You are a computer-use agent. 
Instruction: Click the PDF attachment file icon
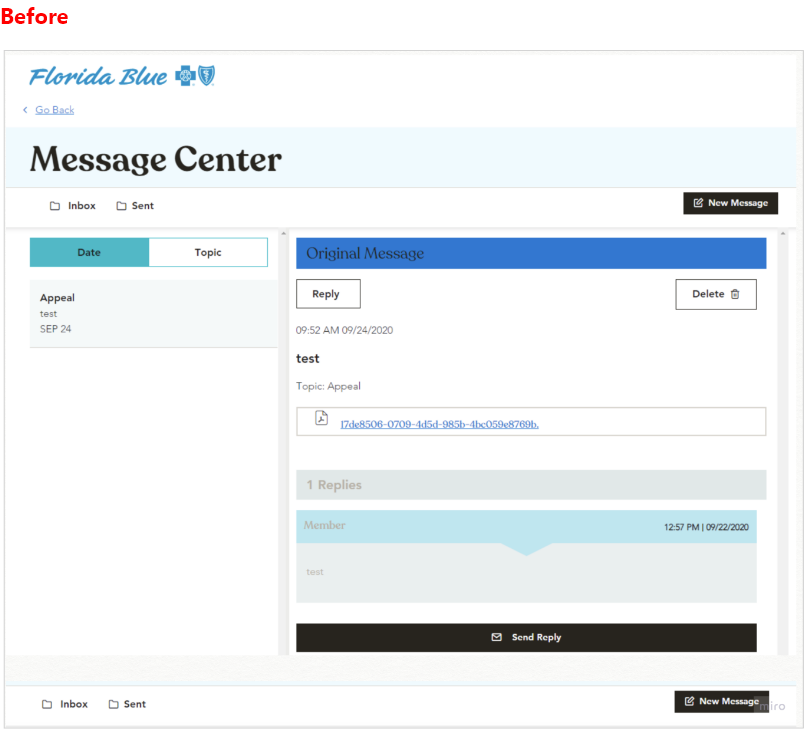321,418
